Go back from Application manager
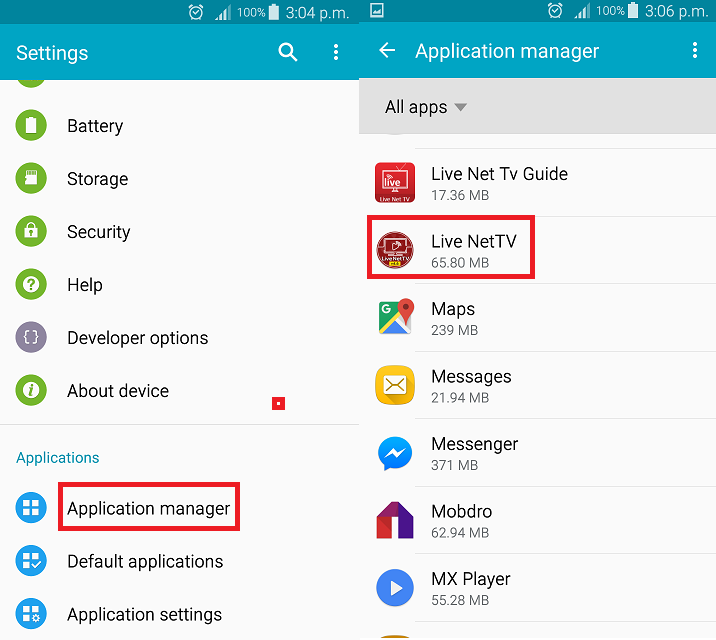This screenshot has height=640, width=716. click(387, 50)
